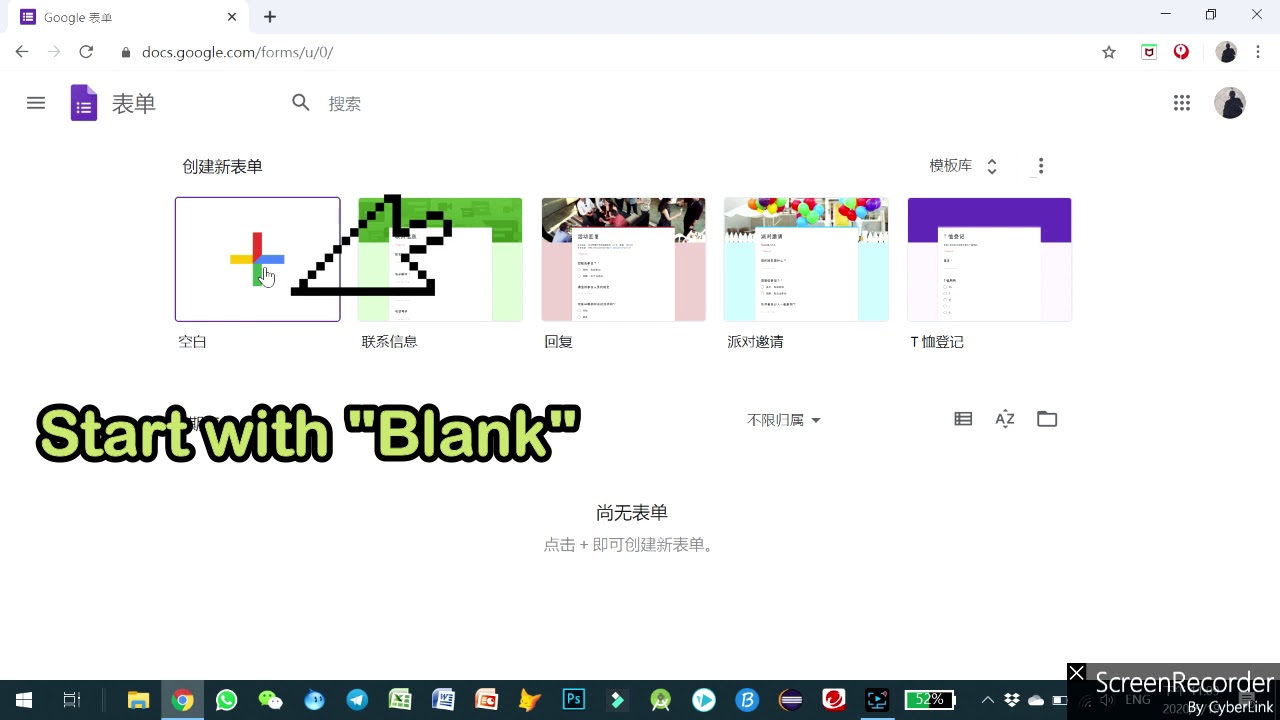Create a new blank form (空白)
This screenshot has height=720, width=1280.
(x=257, y=259)
